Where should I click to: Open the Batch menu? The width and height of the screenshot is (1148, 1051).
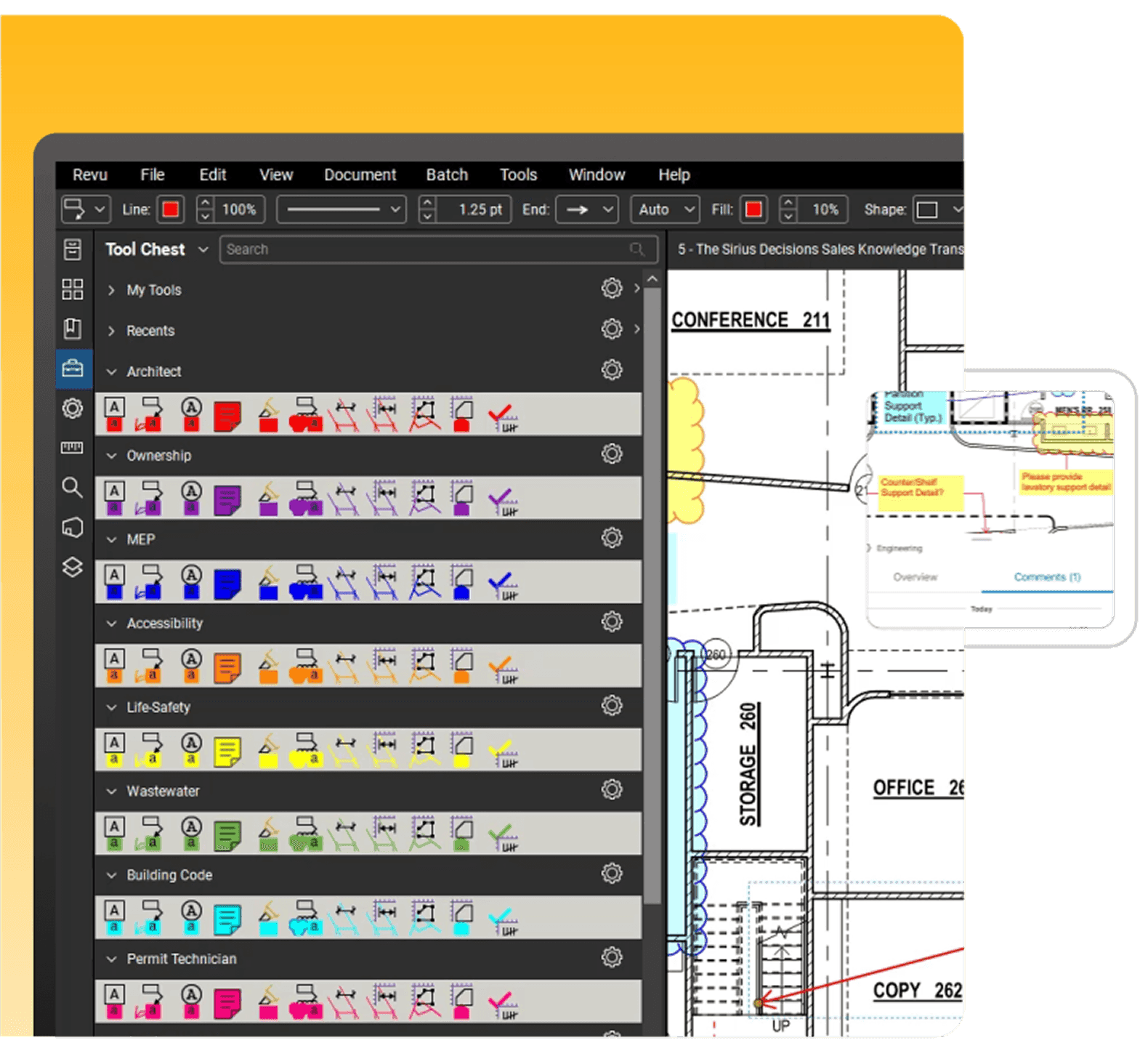point(447,175)
